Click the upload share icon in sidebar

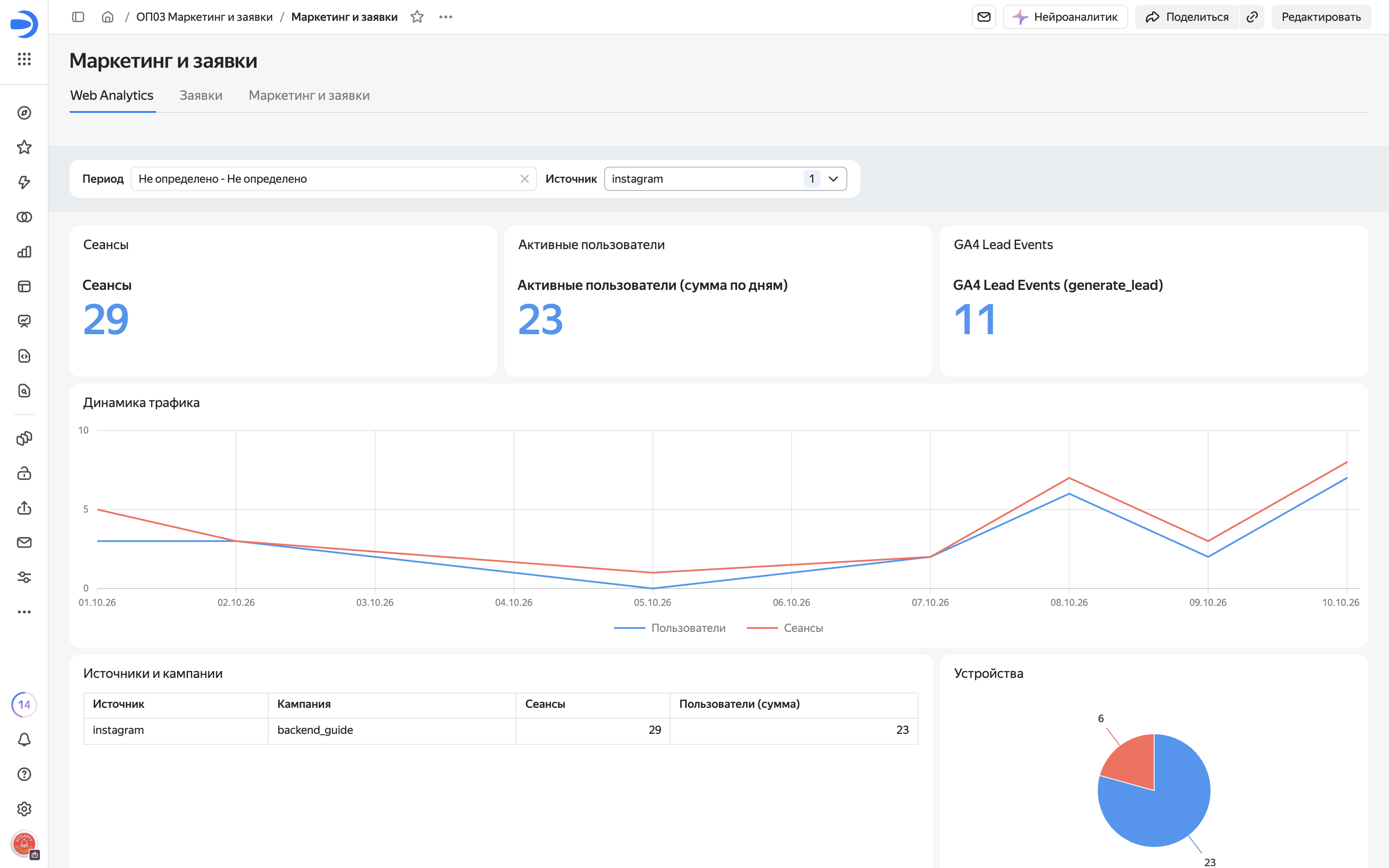(x=24, y=508)
